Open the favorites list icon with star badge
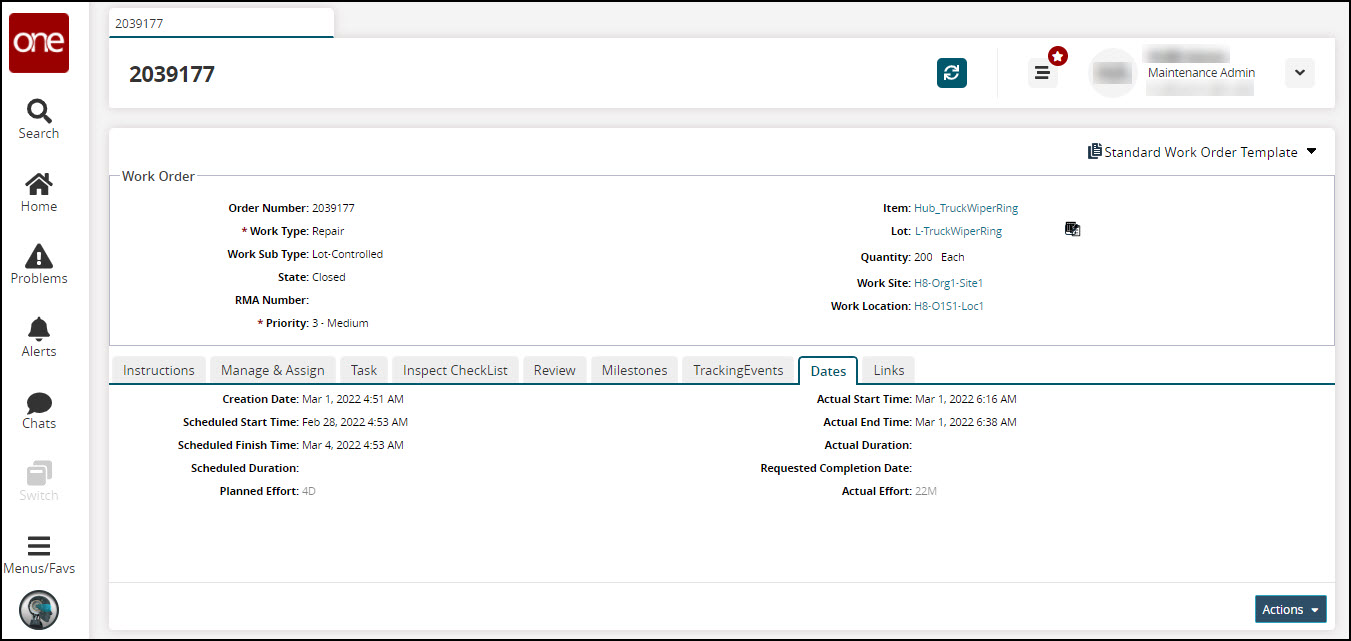Viewport: 1351px width, 641px height. 1042,73
